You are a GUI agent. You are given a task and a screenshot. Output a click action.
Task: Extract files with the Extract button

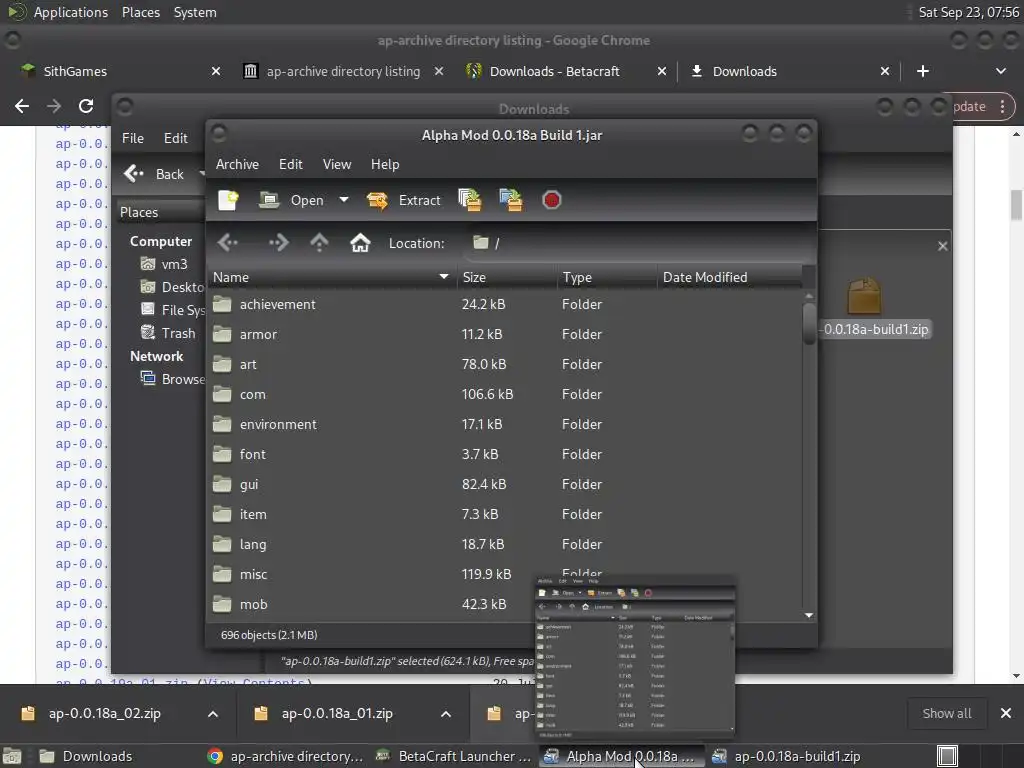[x=404, y=200]
